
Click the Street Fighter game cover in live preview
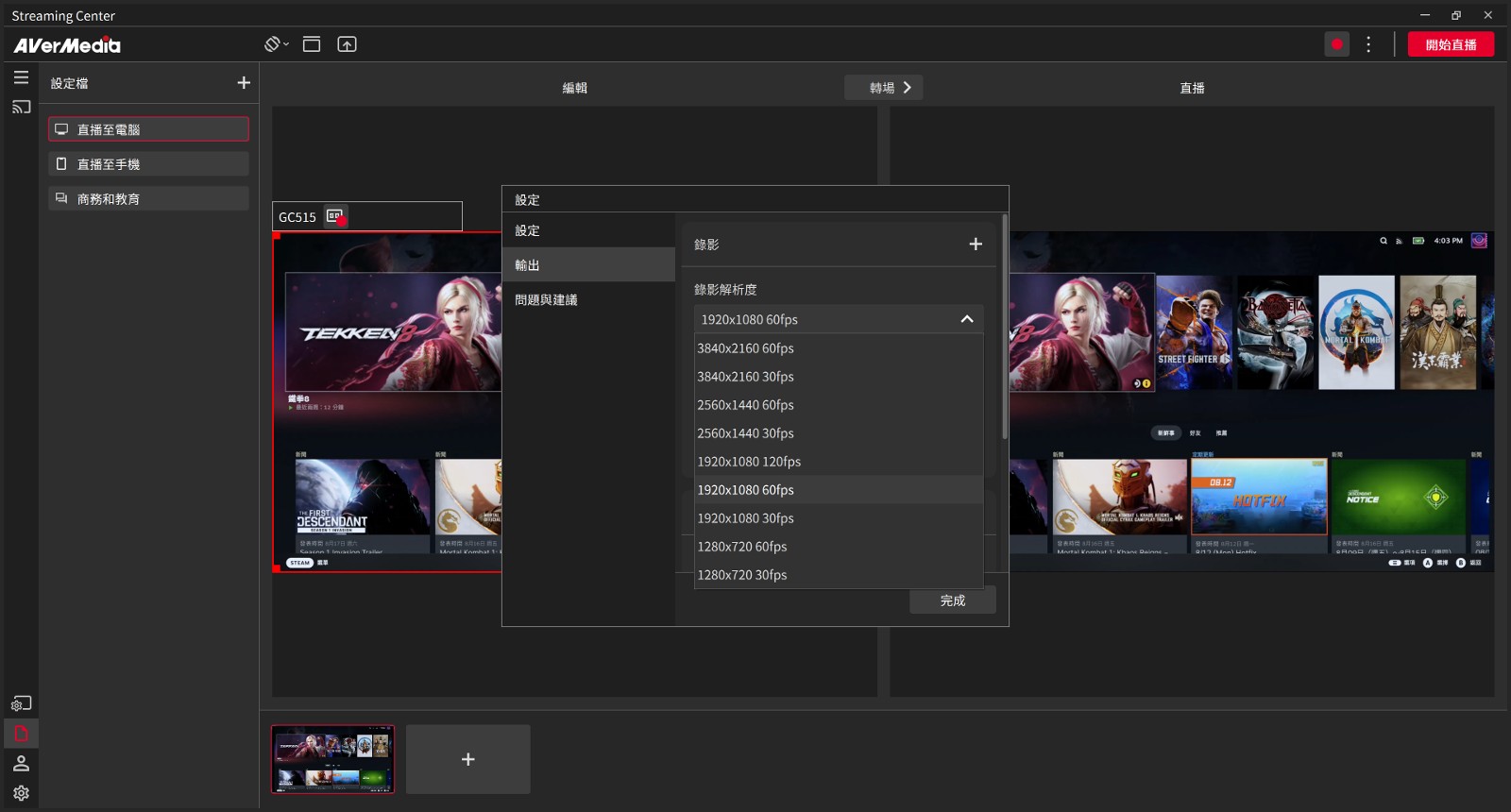point(1195,332)
